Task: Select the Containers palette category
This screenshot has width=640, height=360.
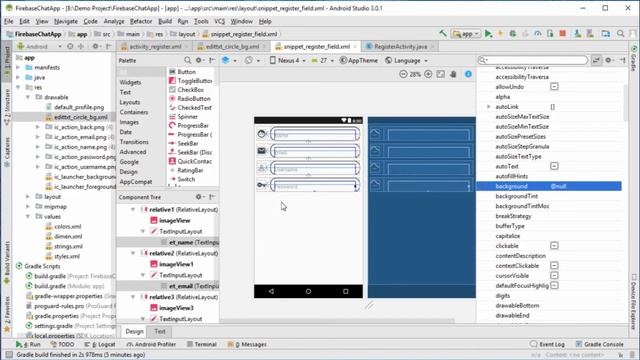Action: point(134,112)
